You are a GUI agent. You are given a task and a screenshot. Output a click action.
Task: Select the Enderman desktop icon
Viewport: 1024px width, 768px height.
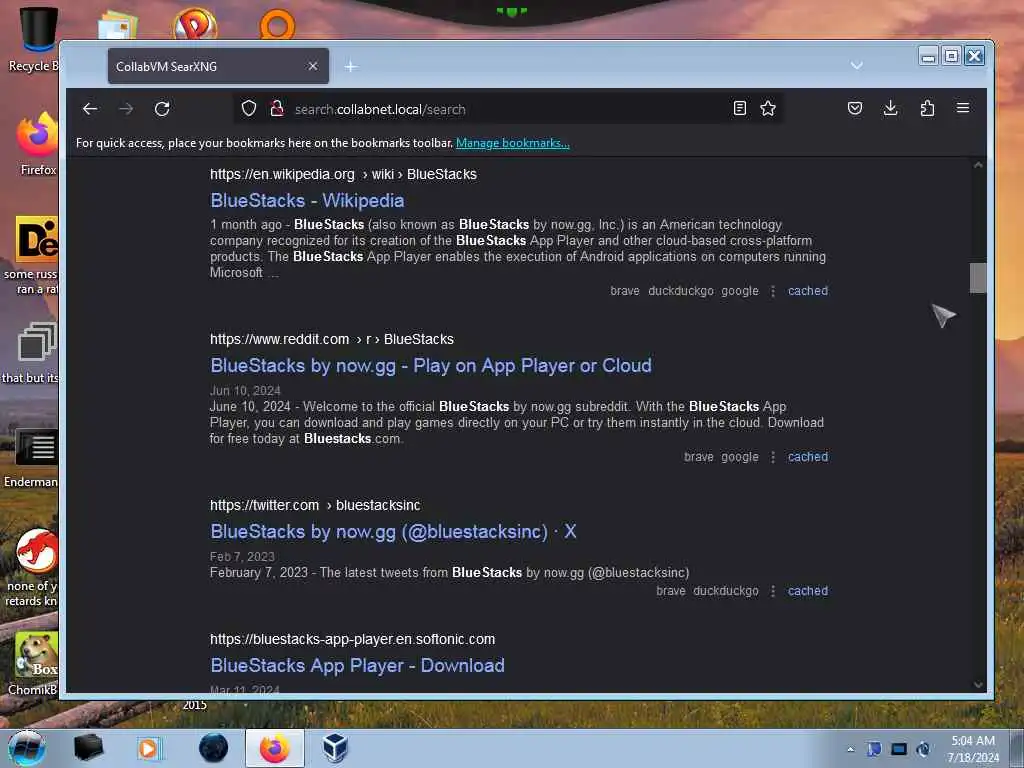tap(33, 459)
